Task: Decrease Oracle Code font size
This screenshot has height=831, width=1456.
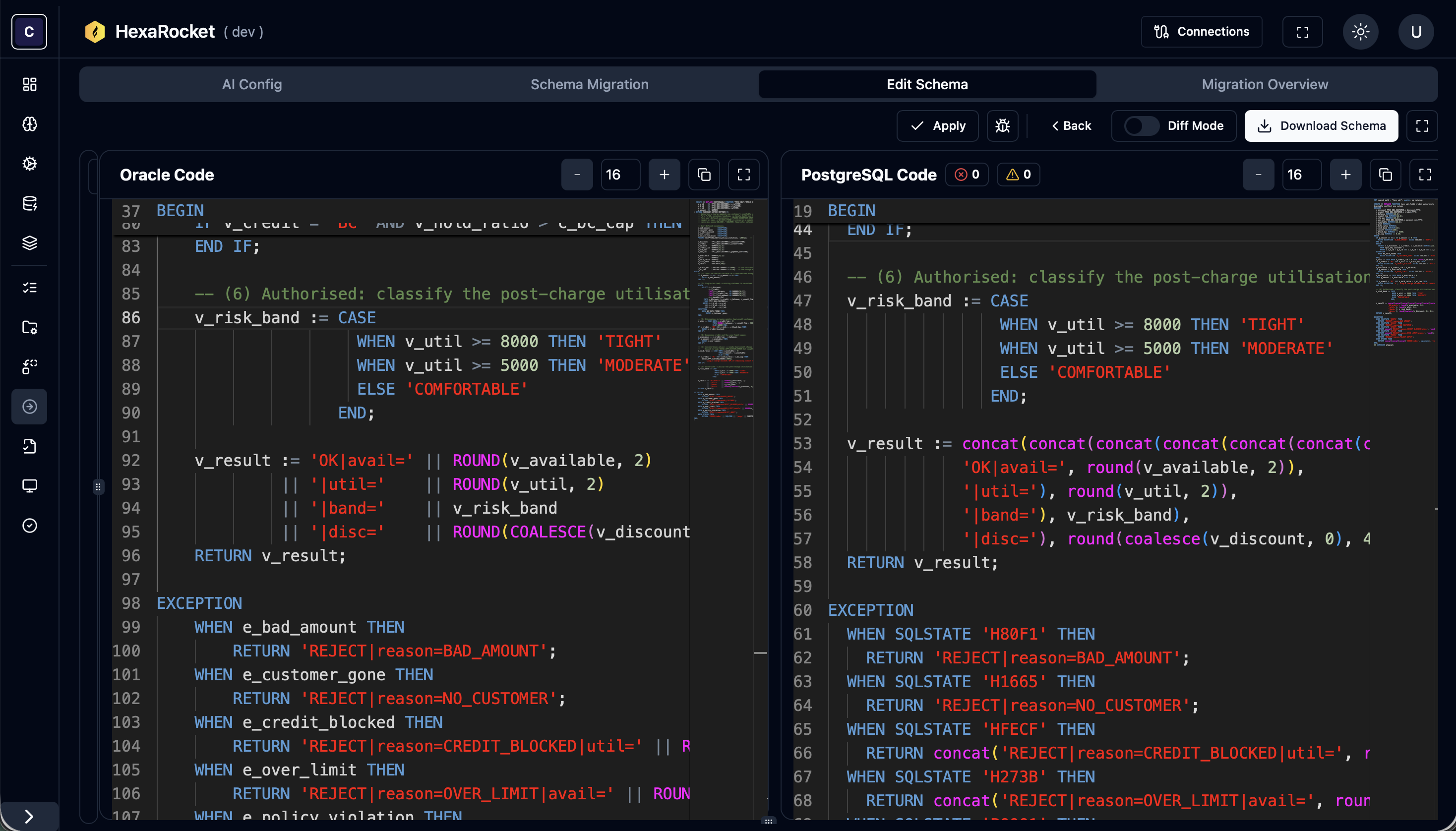Action: tap(576, 175)
